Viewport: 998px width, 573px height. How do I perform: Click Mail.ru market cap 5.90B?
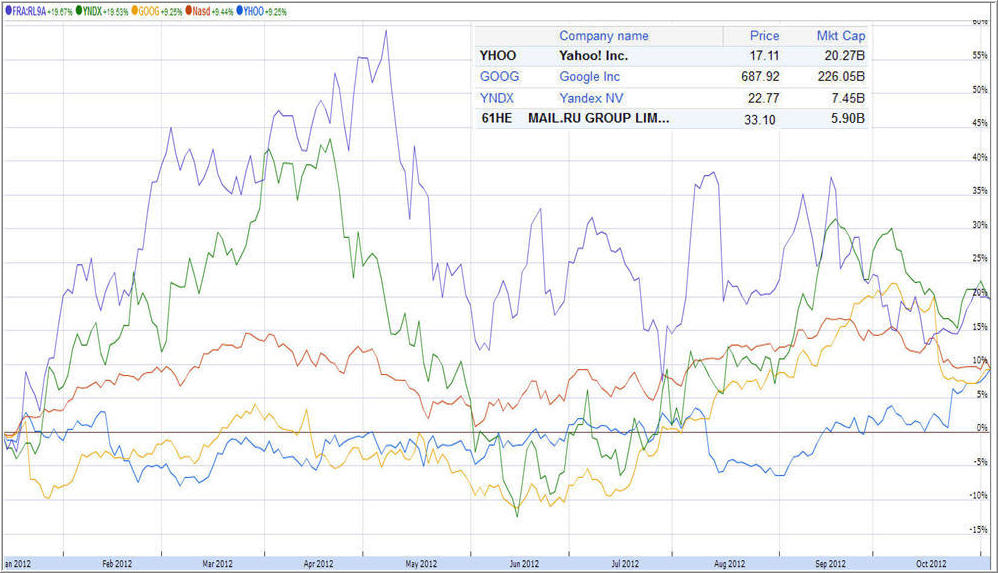coord(848,118)
